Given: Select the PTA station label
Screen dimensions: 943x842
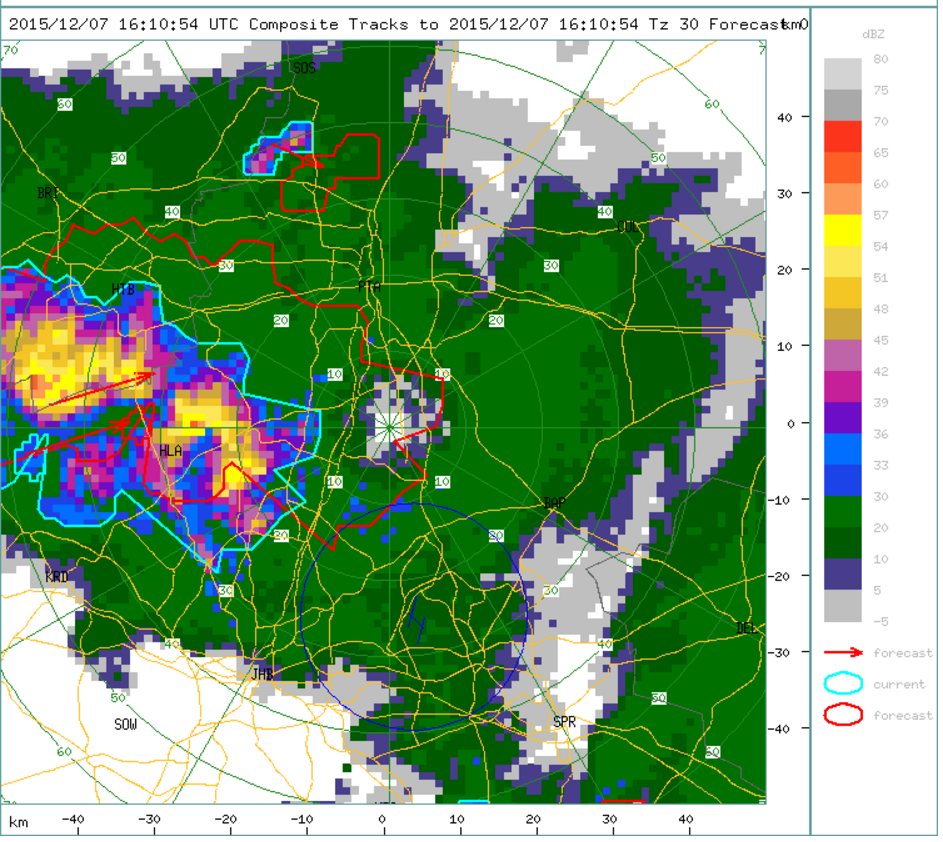Looking at the screenshot, I should [371, 288].
